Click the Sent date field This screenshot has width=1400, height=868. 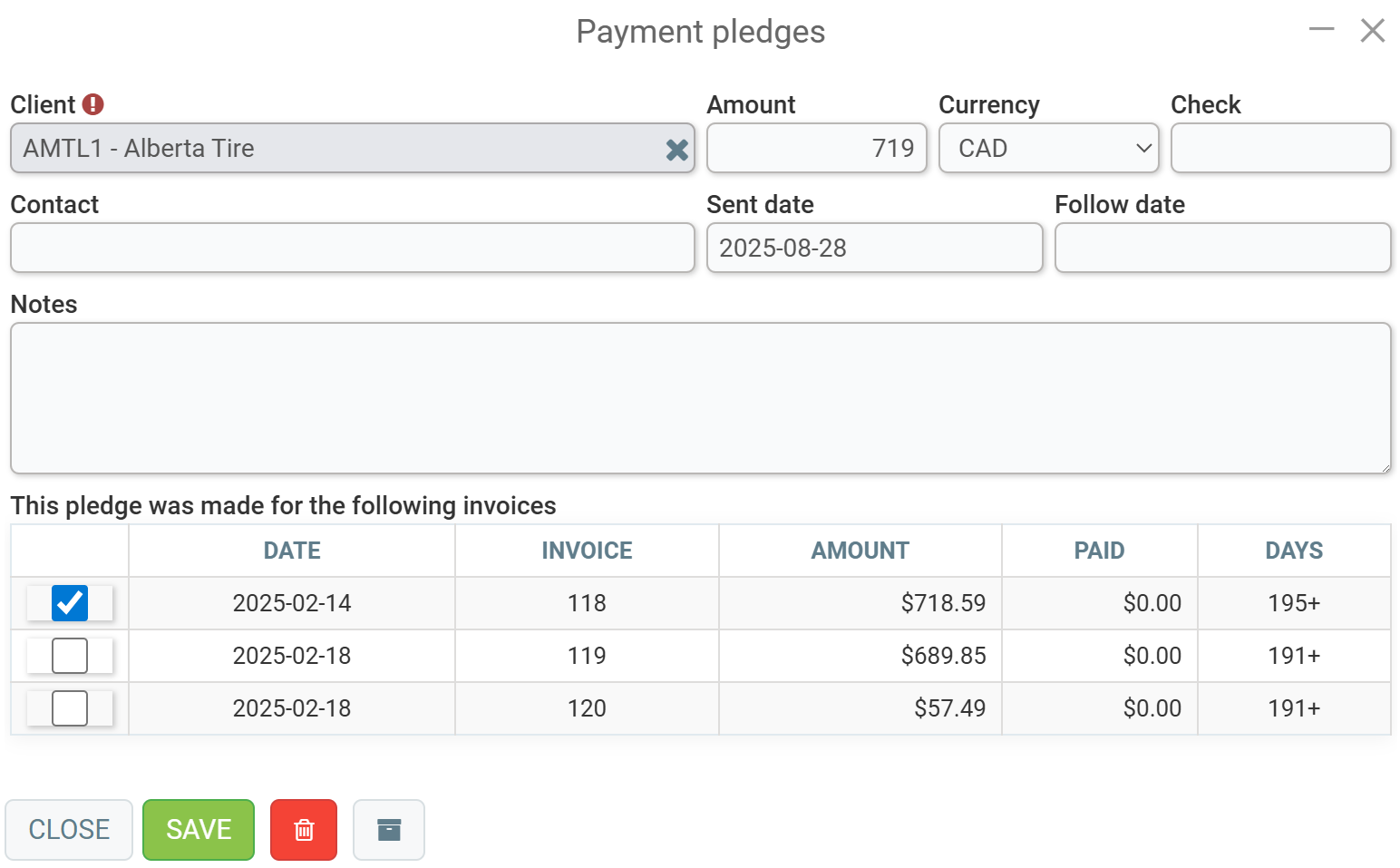click(x=874, y=248)
